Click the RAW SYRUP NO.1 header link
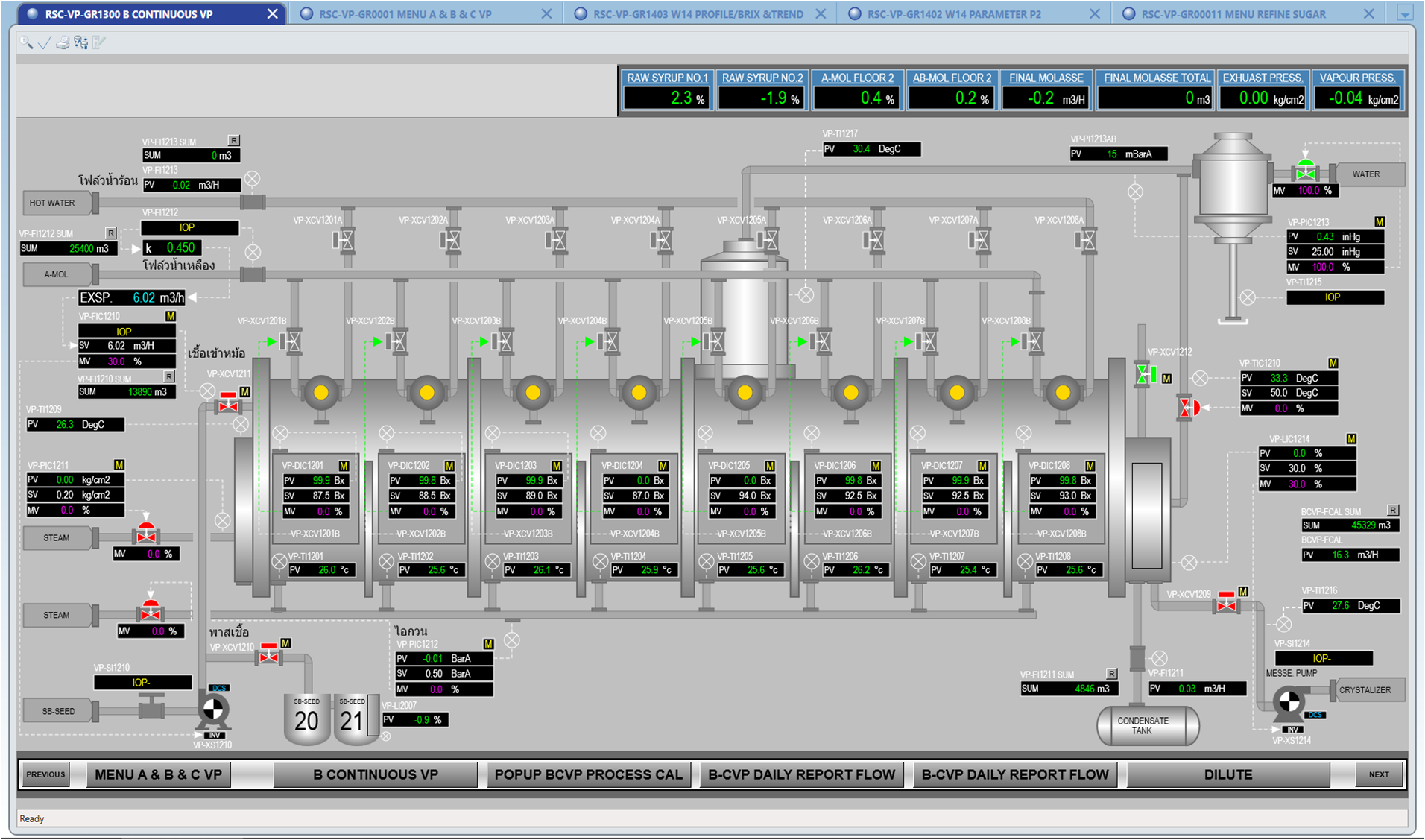This screenshot has width=1425, height=840. (x=667, y=78)
